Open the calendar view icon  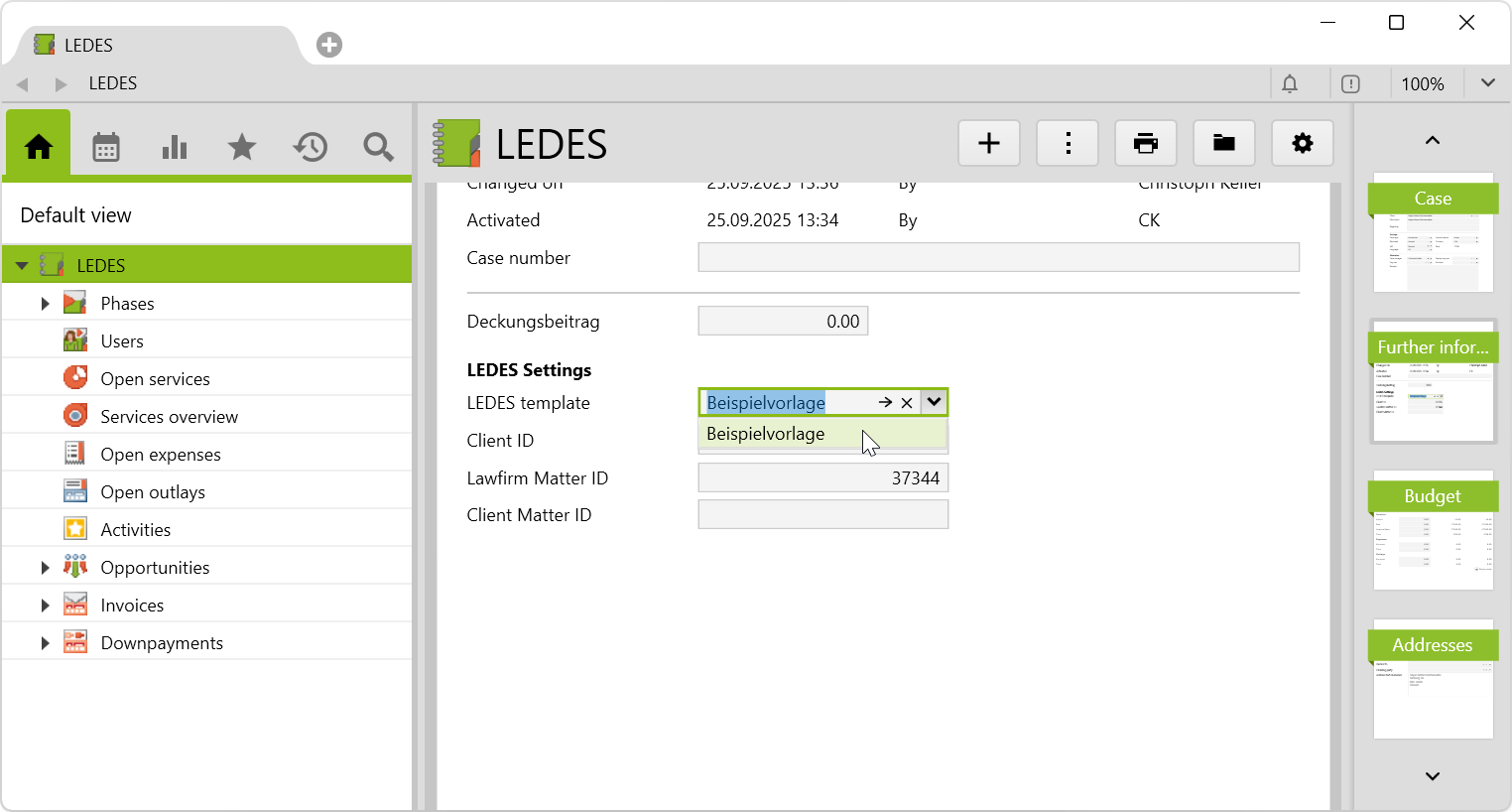[x=106, y=148]
